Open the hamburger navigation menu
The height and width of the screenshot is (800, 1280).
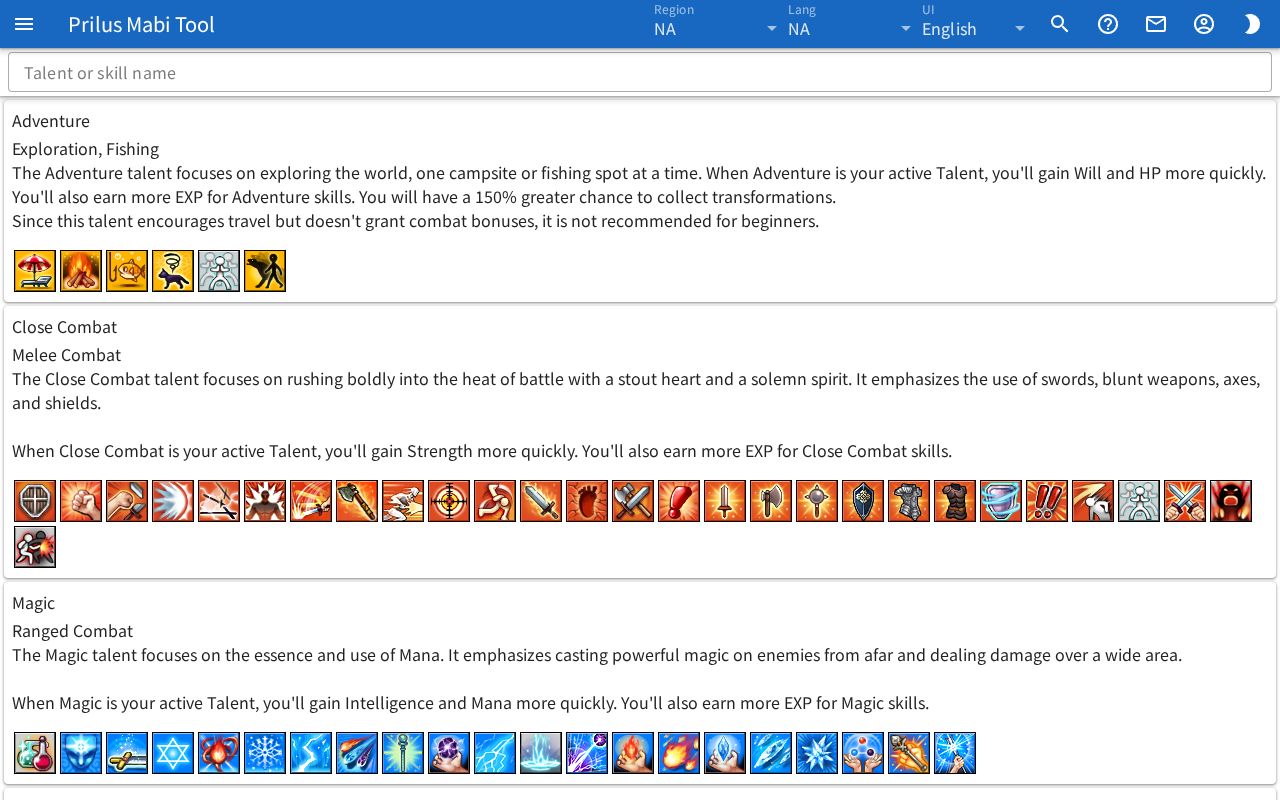click(24, 24)
